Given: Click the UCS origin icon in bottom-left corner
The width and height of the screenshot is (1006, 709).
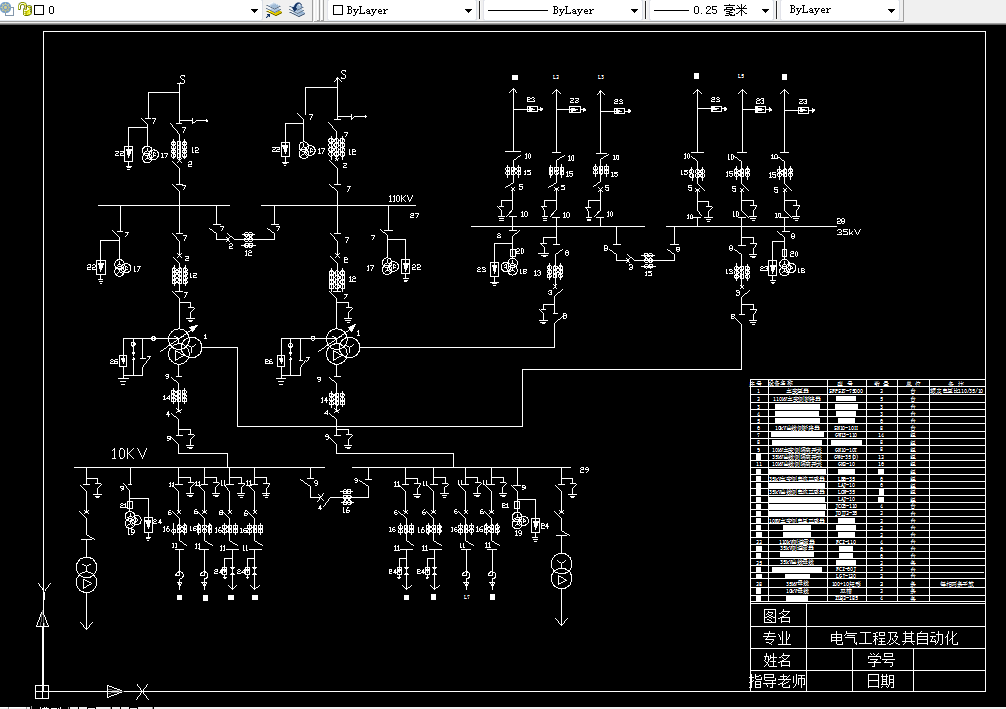Looking at the screenshot, I should pyautogui.click(x=42, y=691).
